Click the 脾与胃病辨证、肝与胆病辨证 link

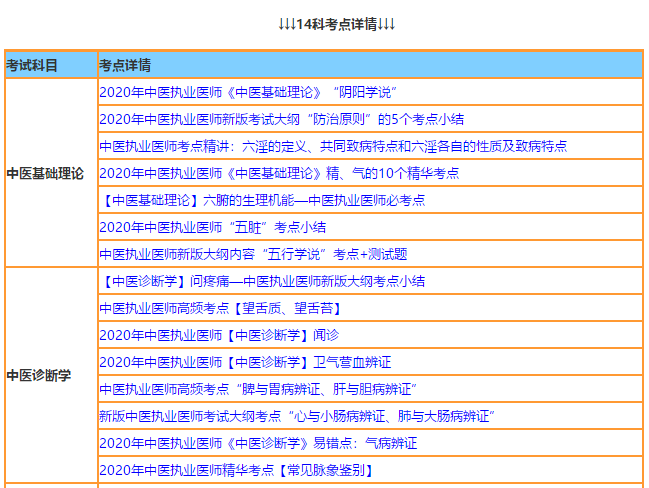(x=258, y=389)
